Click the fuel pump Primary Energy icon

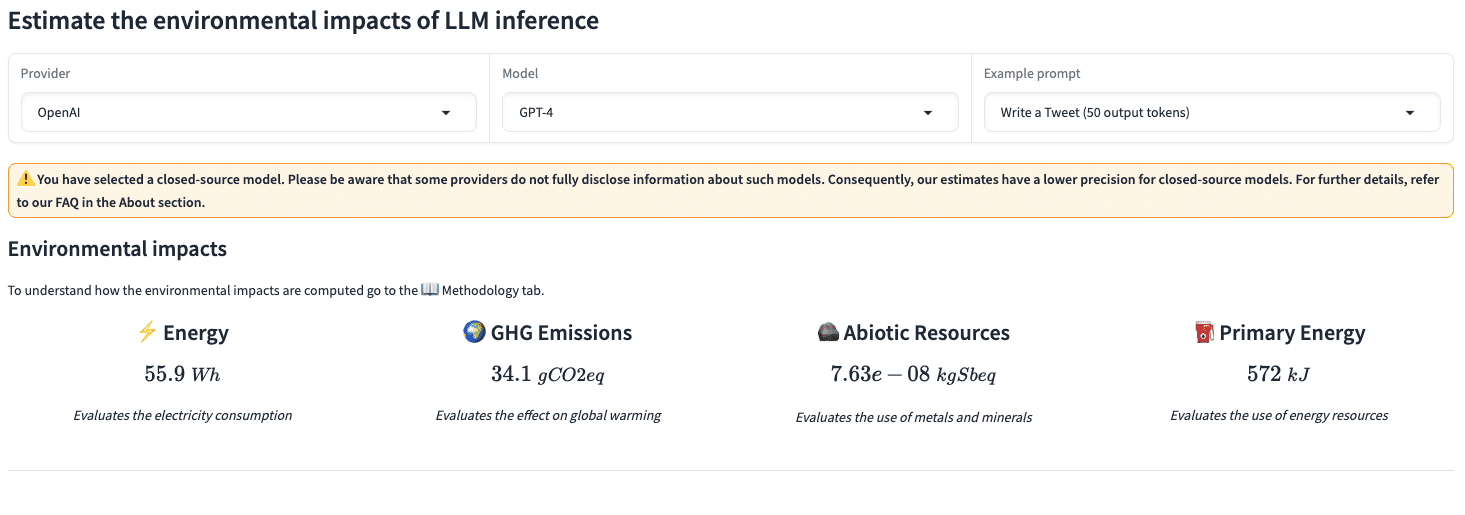coord(1205,333)
